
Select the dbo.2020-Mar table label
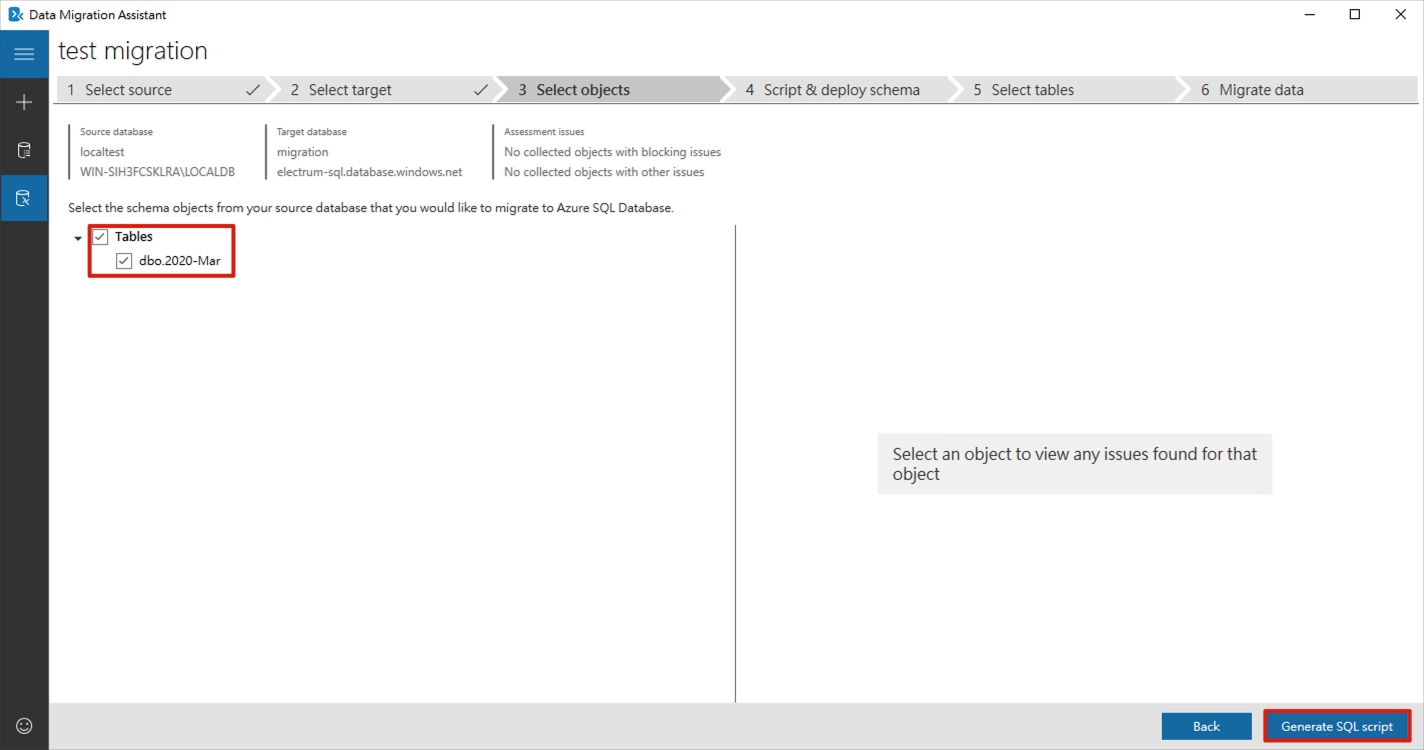coord(179,261)
